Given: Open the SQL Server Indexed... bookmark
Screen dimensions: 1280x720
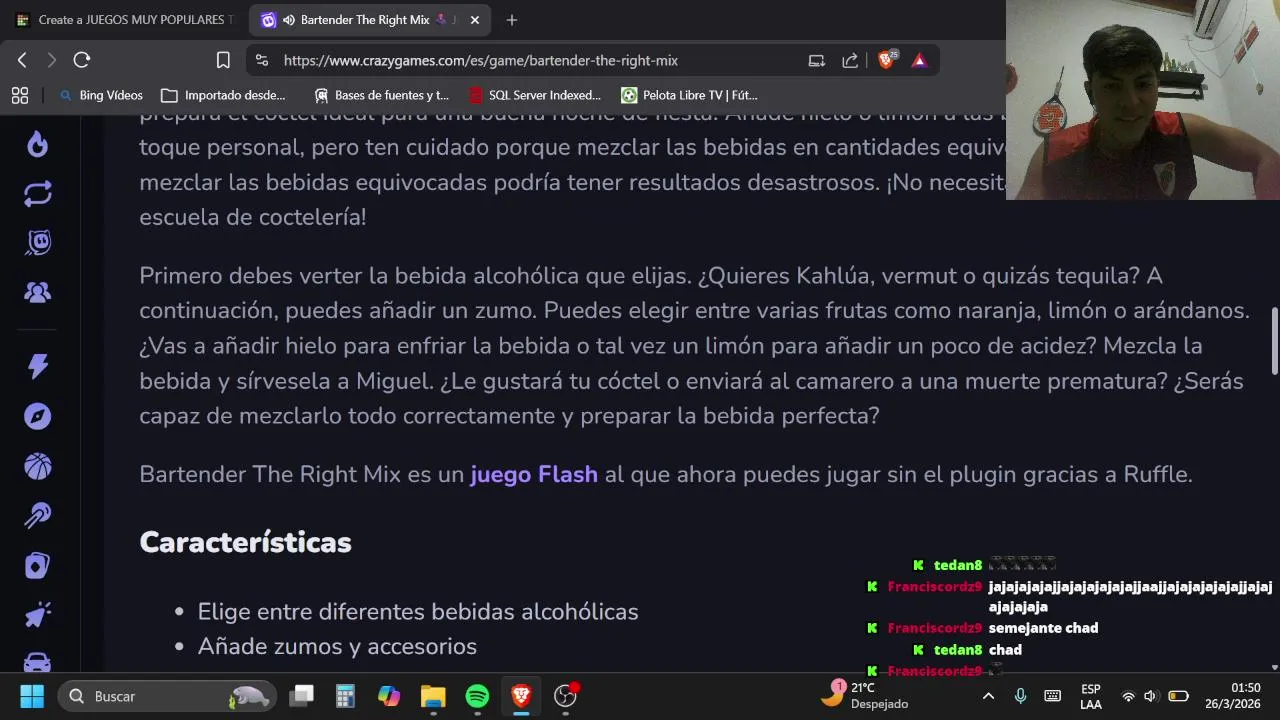Looking at the screenshot, I should coord(535,95).
